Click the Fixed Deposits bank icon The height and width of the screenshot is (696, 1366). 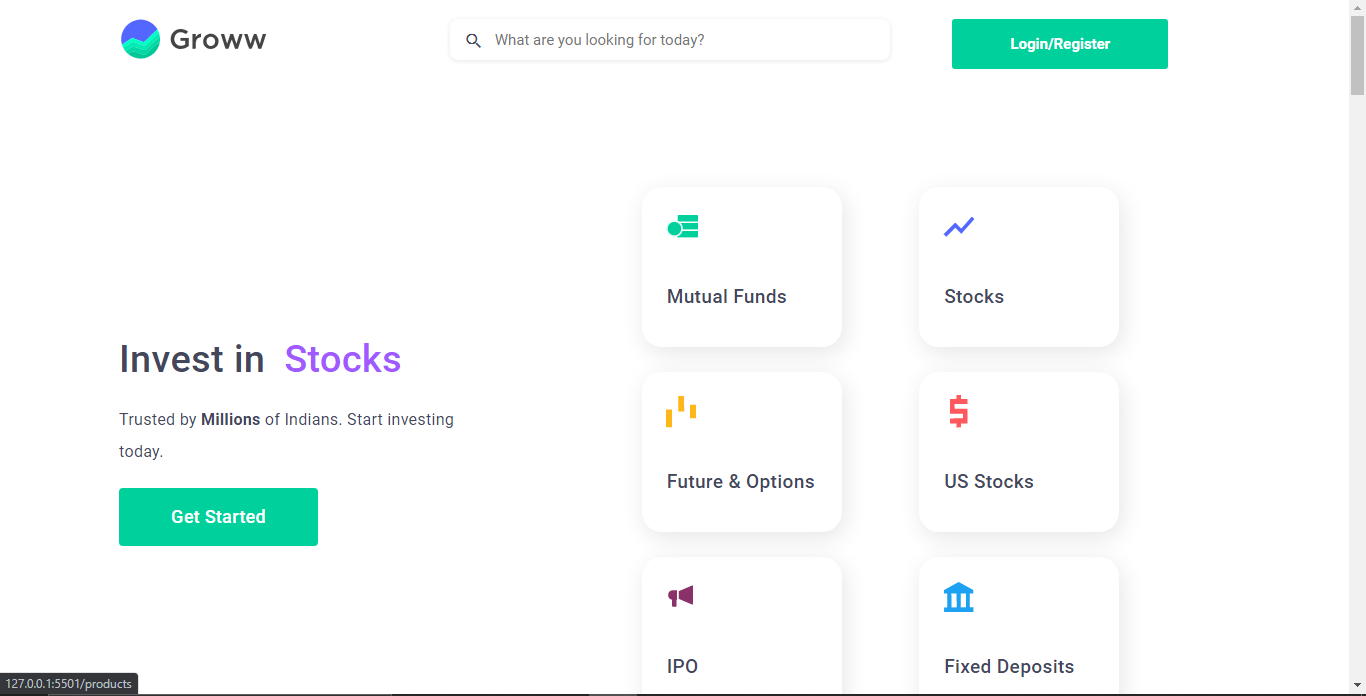tap(958, 597)
